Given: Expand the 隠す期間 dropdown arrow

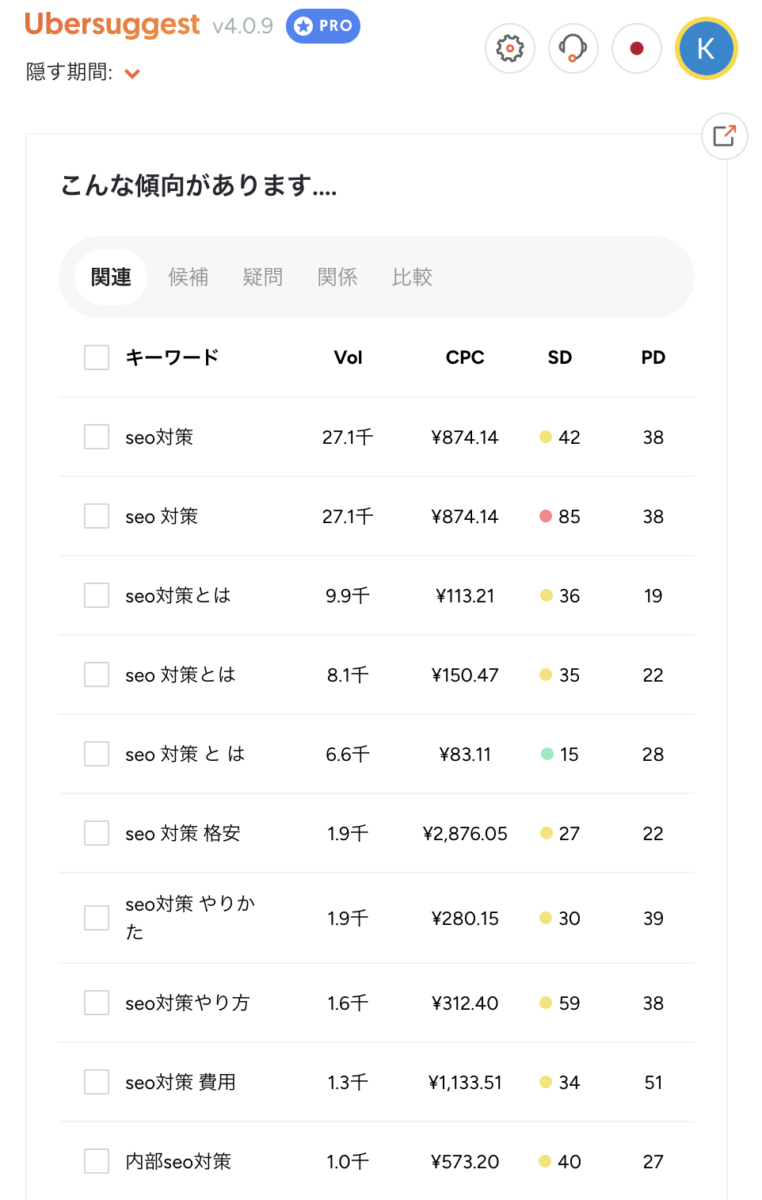Looking at the screenshot, I should click(133, 74).
